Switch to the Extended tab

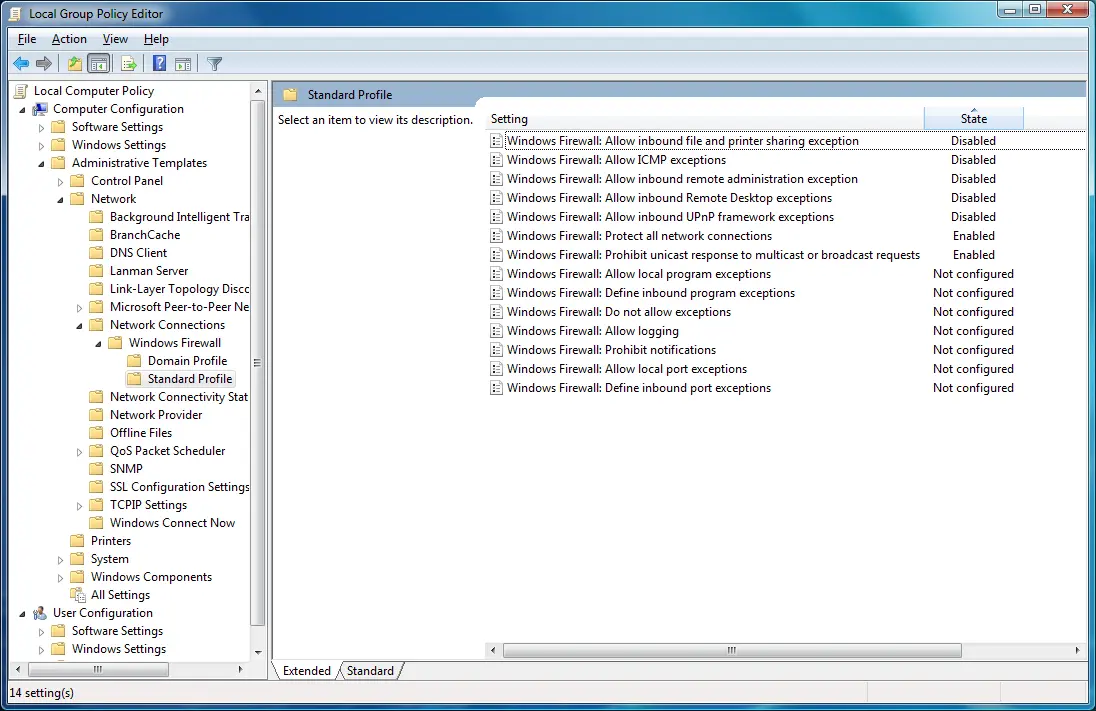pyautogui.click(x=306, y=671)
